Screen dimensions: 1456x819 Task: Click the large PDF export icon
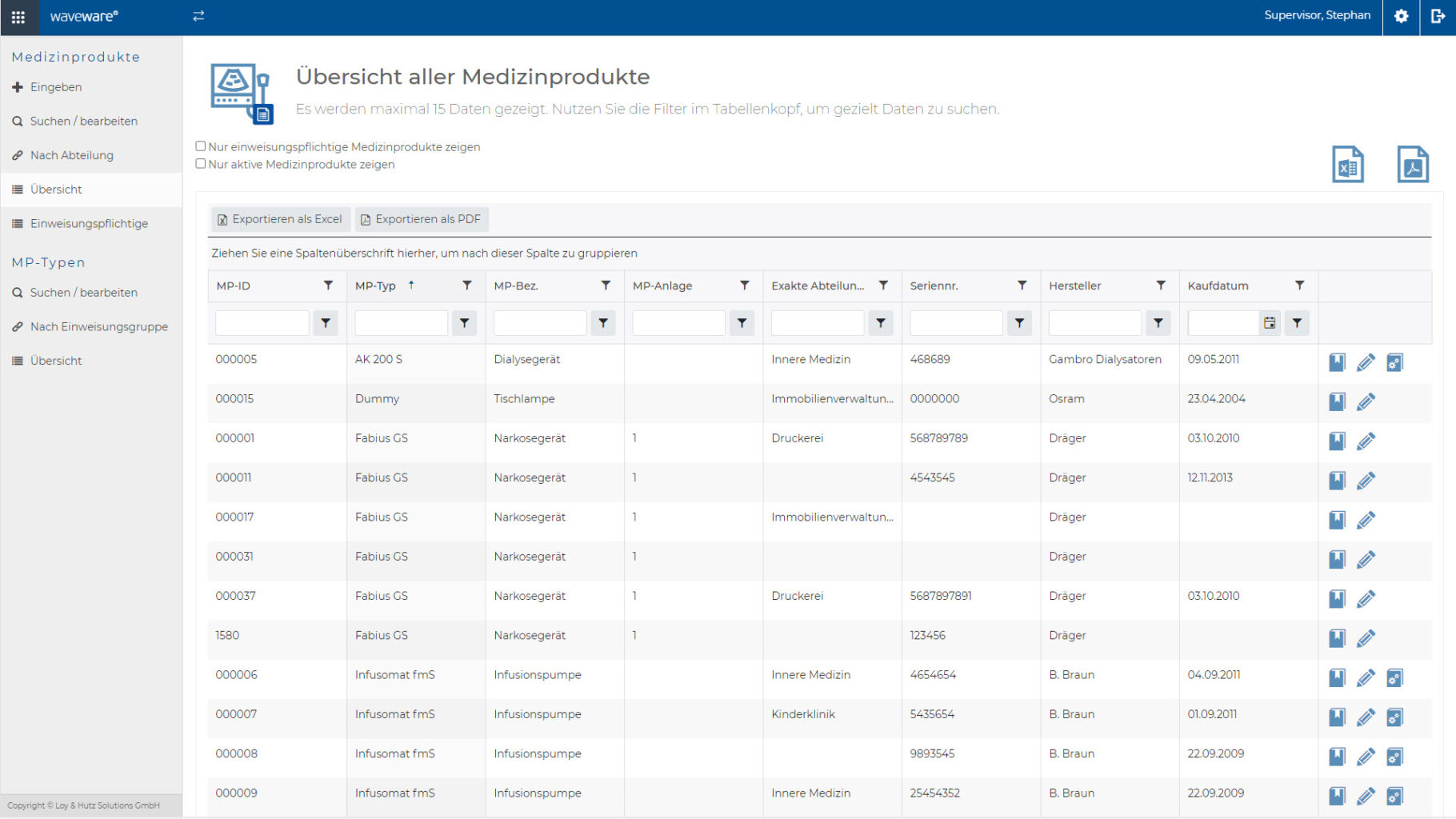pos(1412,165)
